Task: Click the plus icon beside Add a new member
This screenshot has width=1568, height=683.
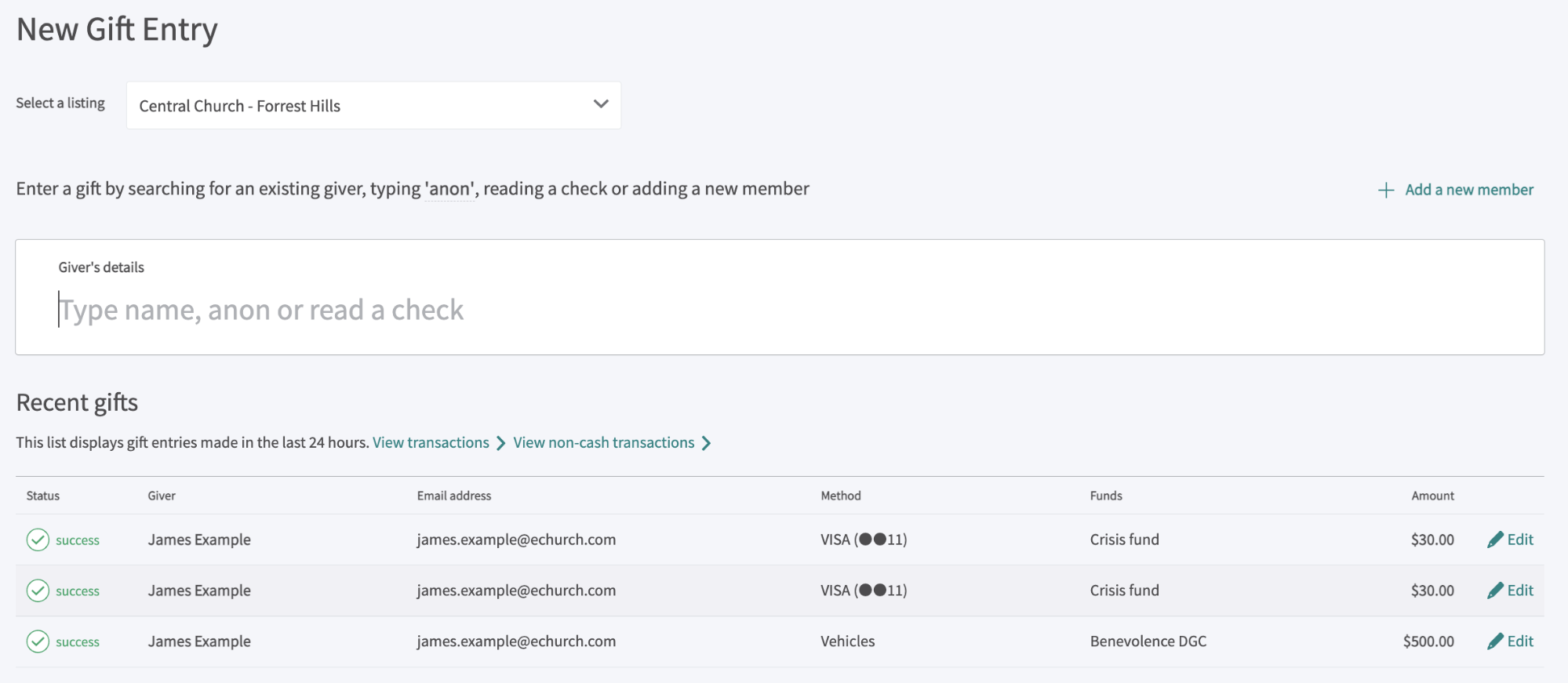Action: pos(1386,191)
